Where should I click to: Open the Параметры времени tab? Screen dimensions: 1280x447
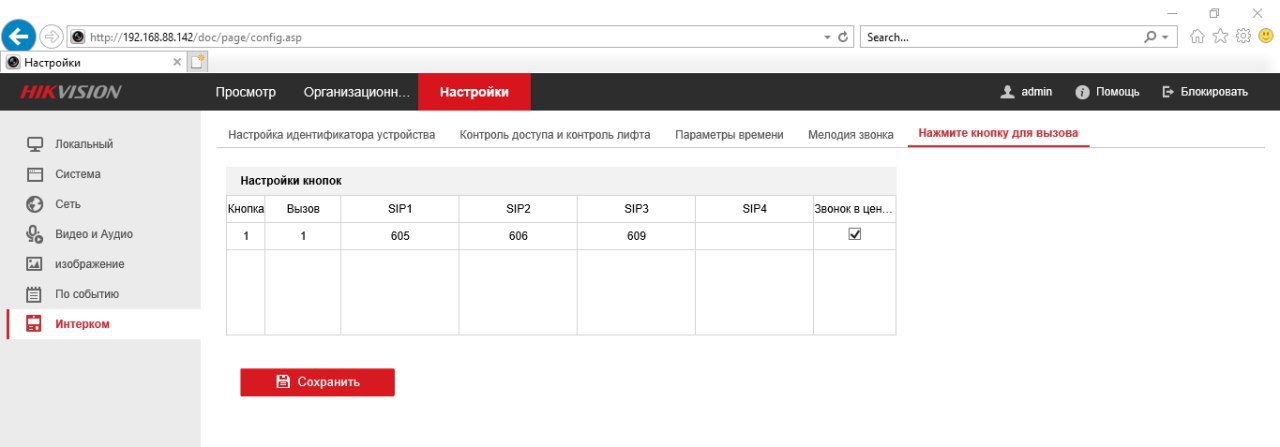click(x=729, y=134)
